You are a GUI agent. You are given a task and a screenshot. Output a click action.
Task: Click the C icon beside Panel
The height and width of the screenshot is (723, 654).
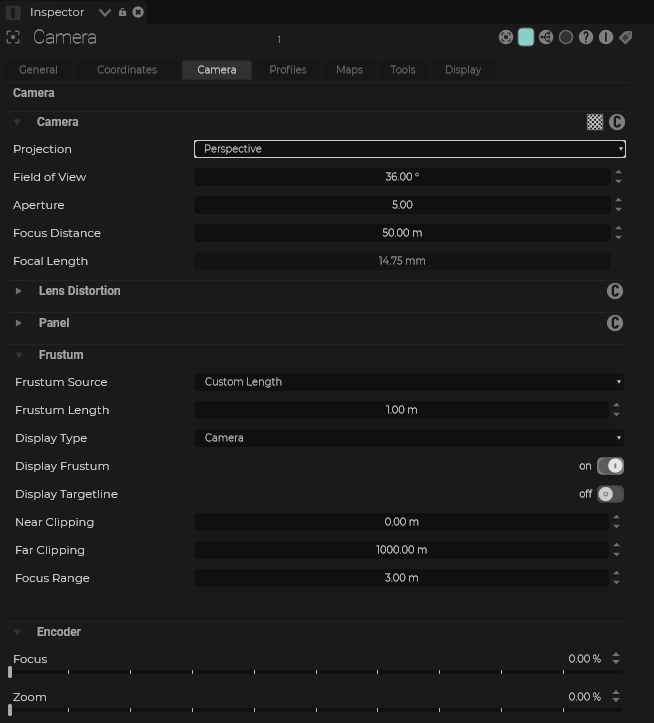tap(615, 323)
